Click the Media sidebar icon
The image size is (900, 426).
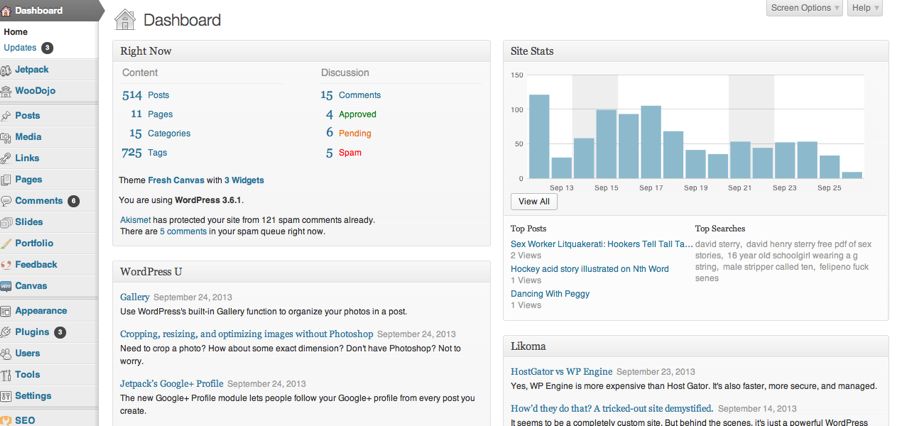(6, 137)
